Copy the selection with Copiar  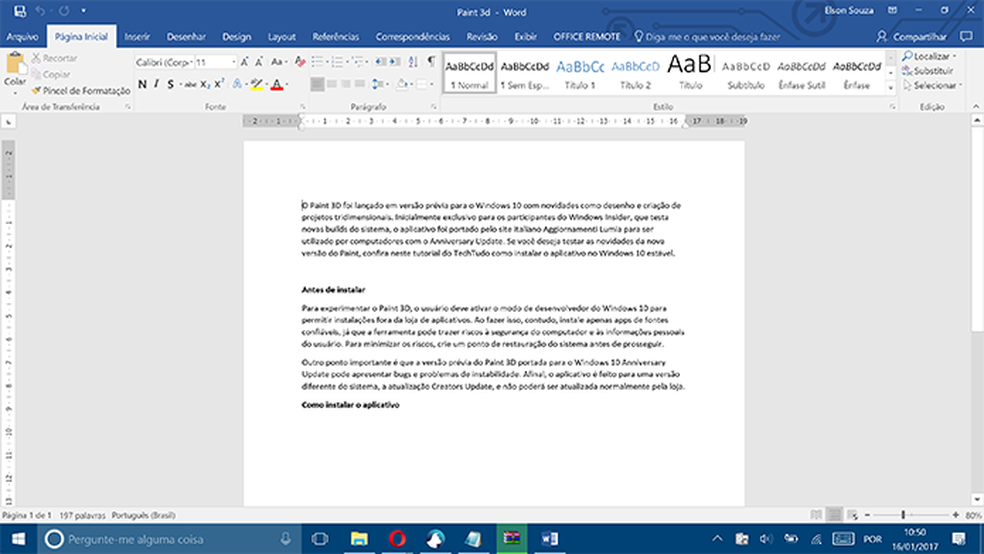tap(51, 74)
